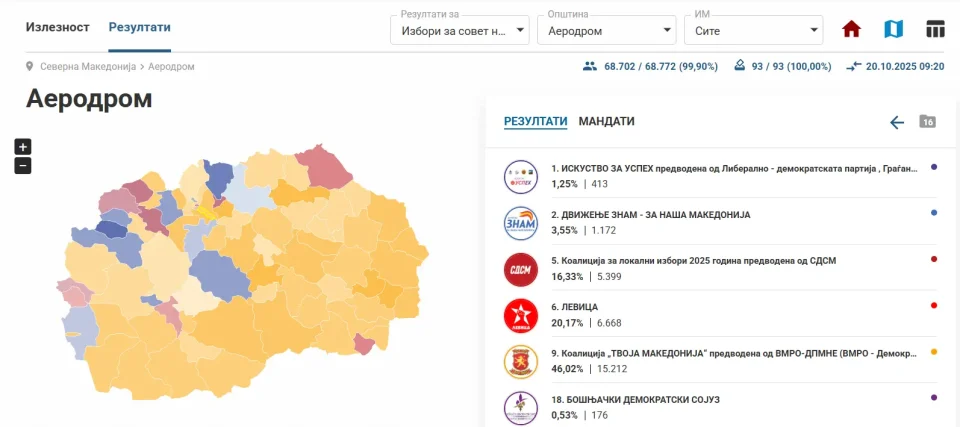Click the Levica party logo
The height and width of the screenshot is (427, 960).
pyautogui.click(x=521, y=316)
